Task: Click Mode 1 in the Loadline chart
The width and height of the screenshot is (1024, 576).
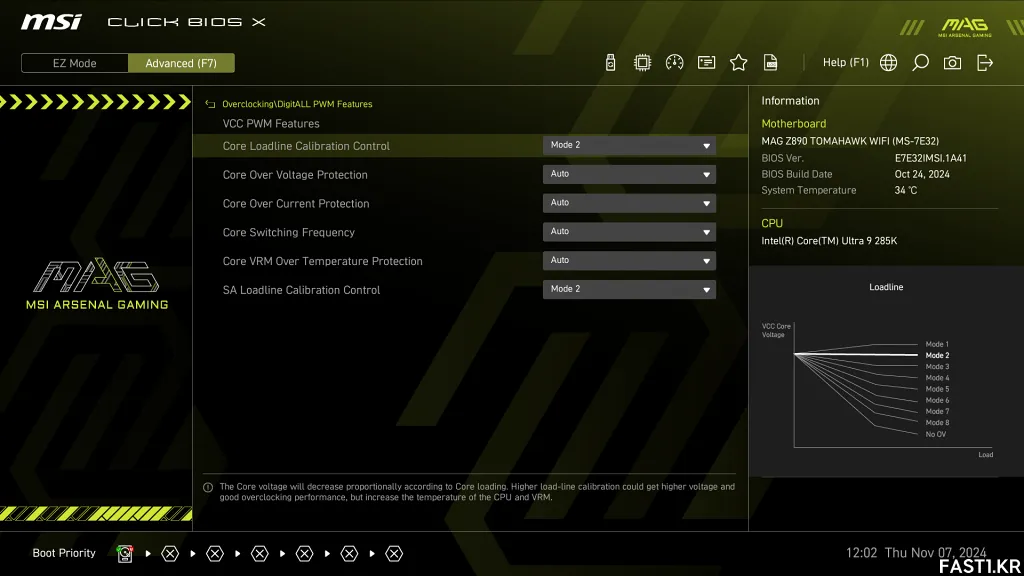Action: click(937, 344)
